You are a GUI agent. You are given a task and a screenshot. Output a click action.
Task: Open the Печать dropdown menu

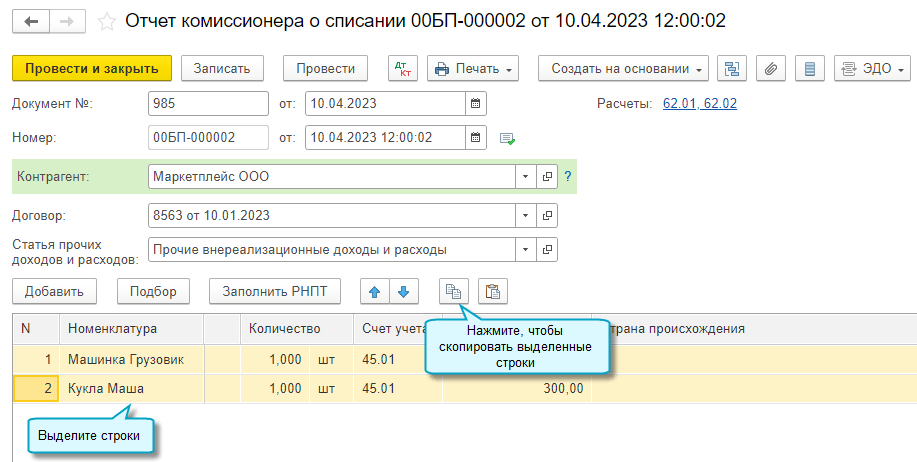[473, 68]
